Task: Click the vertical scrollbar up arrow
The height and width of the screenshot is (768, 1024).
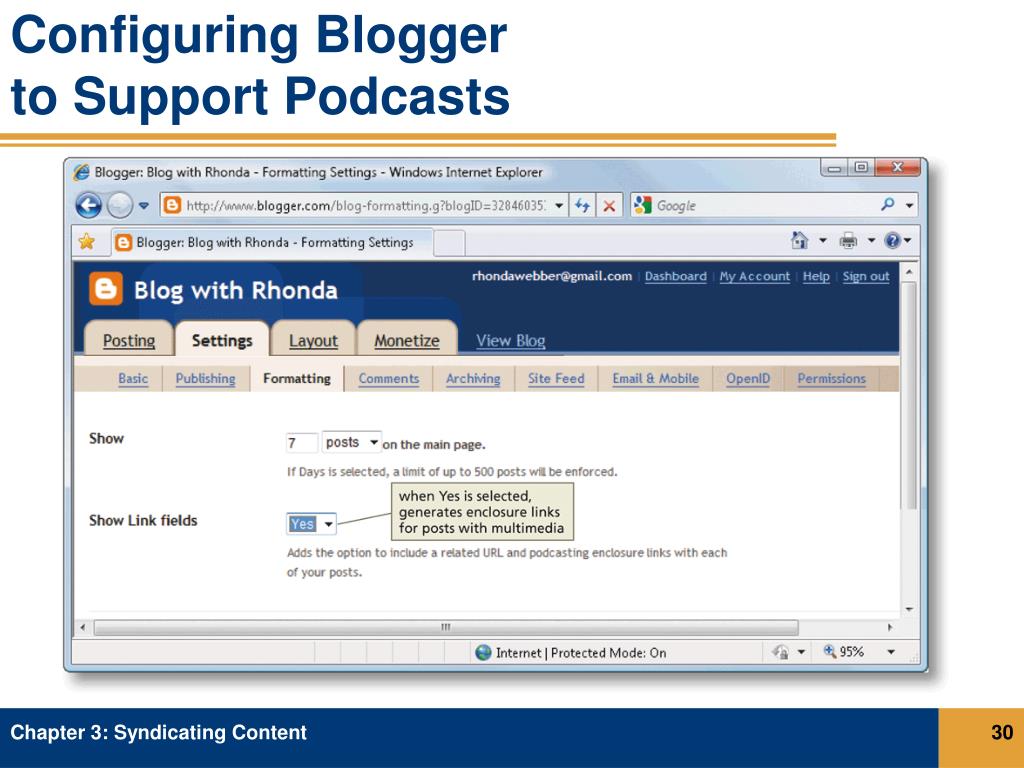Action: 908,271
